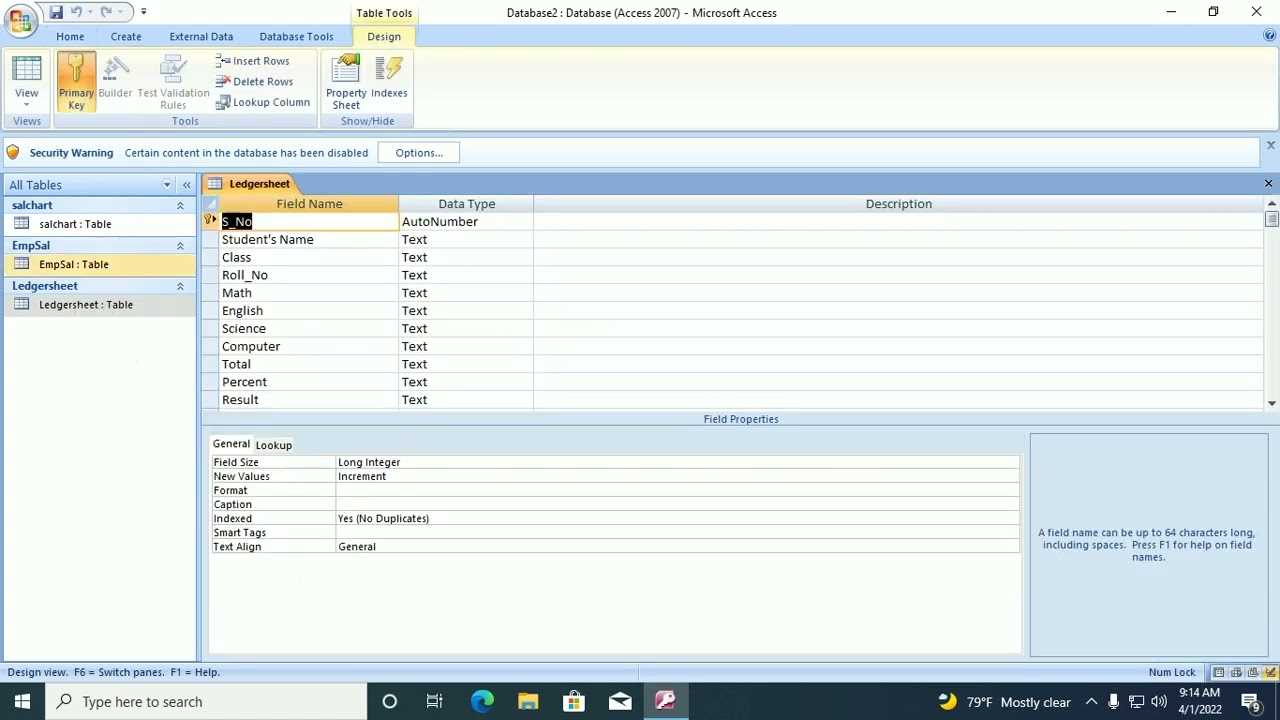Select salchart : Table item
This screenshot has width=1280, height=720.
pyautogui.click(x=100, y=224)
